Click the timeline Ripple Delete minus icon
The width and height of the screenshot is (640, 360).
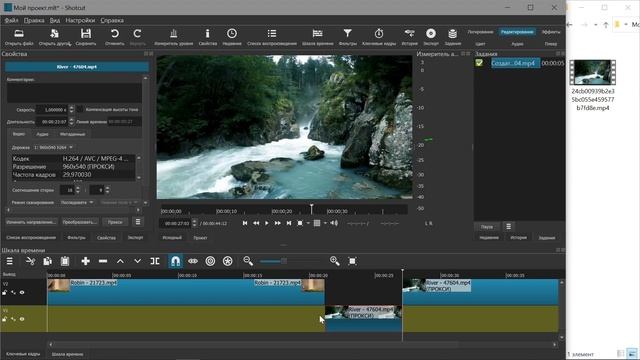(103, 261)
